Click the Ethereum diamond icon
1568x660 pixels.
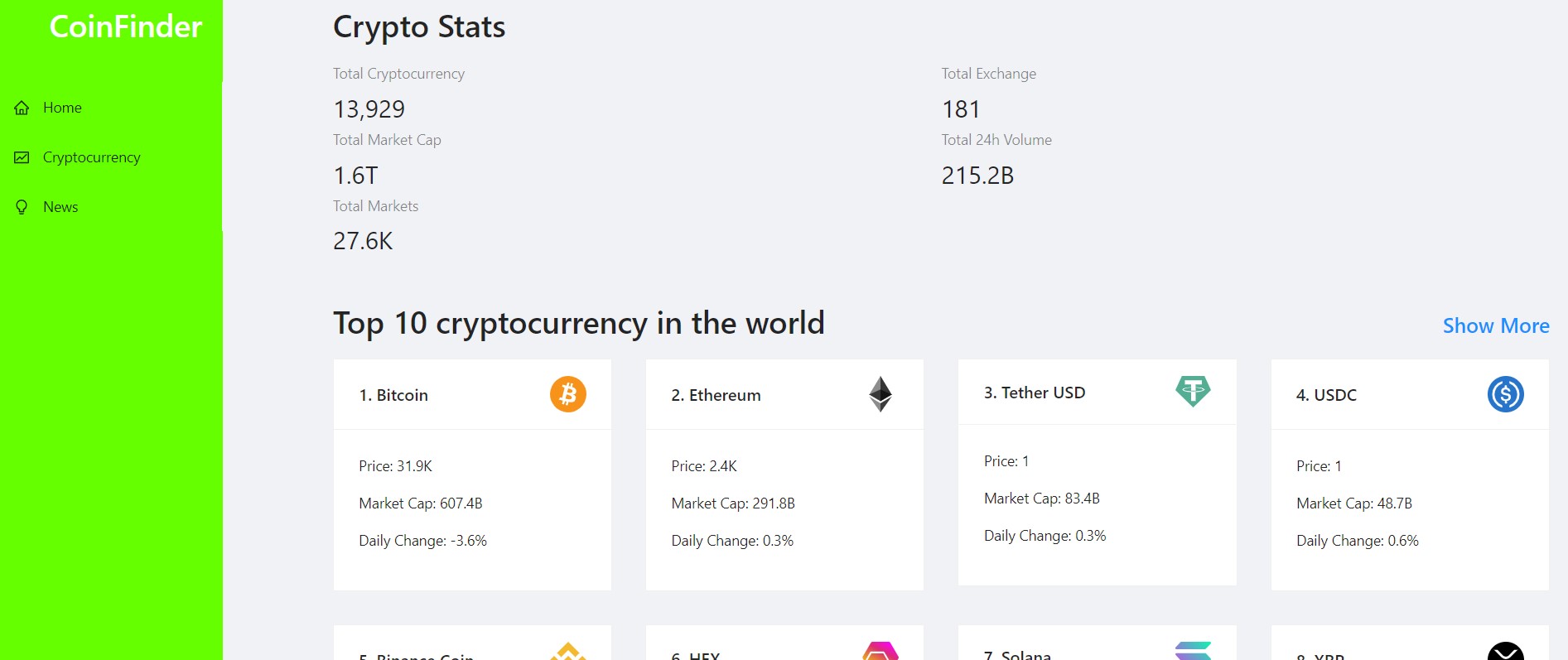point(880,394)
